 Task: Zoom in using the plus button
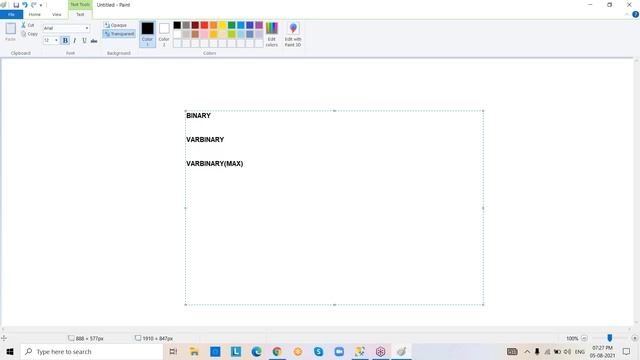pos(635,338)
